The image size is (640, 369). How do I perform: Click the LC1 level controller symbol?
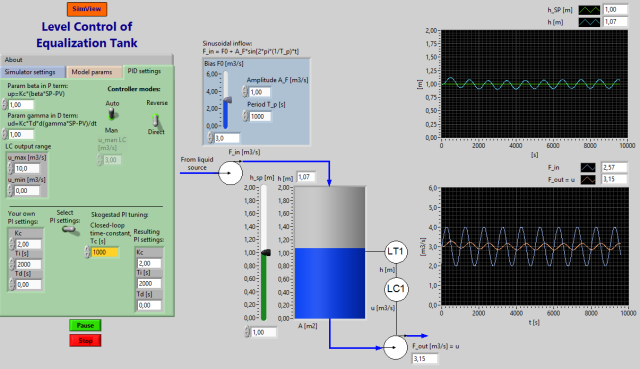click(x=396, y=289)
